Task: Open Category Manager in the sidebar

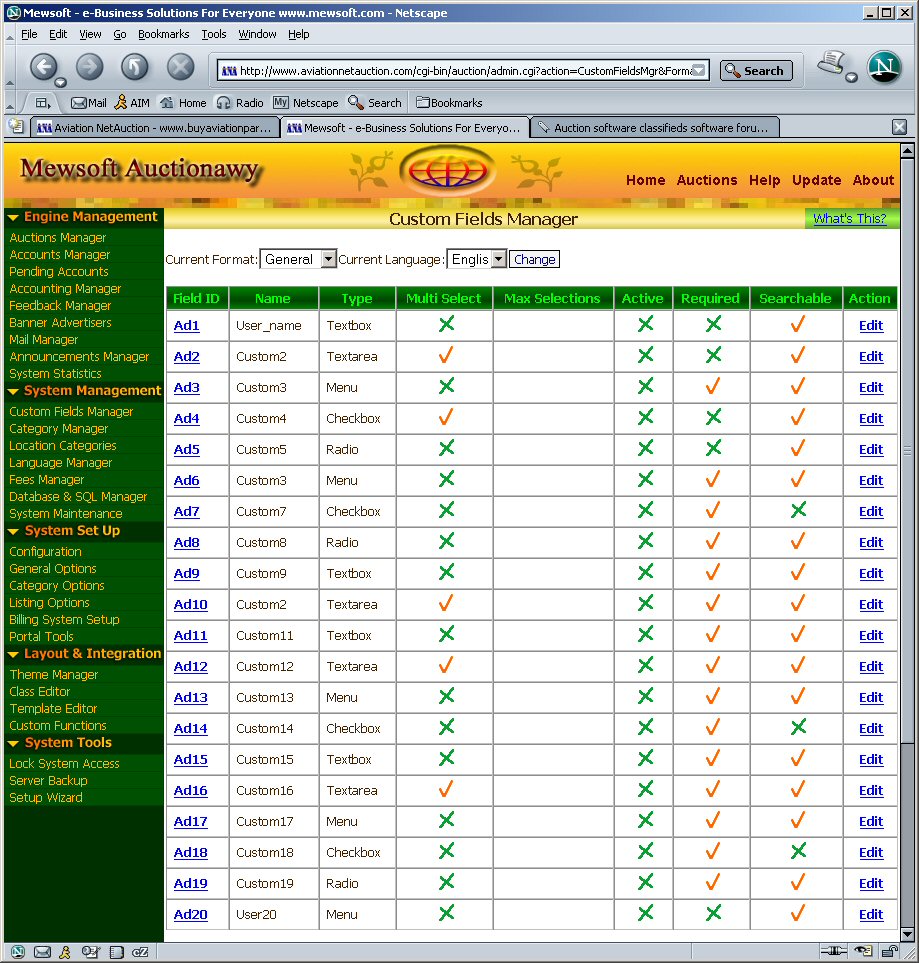Action: coord(58,429)
